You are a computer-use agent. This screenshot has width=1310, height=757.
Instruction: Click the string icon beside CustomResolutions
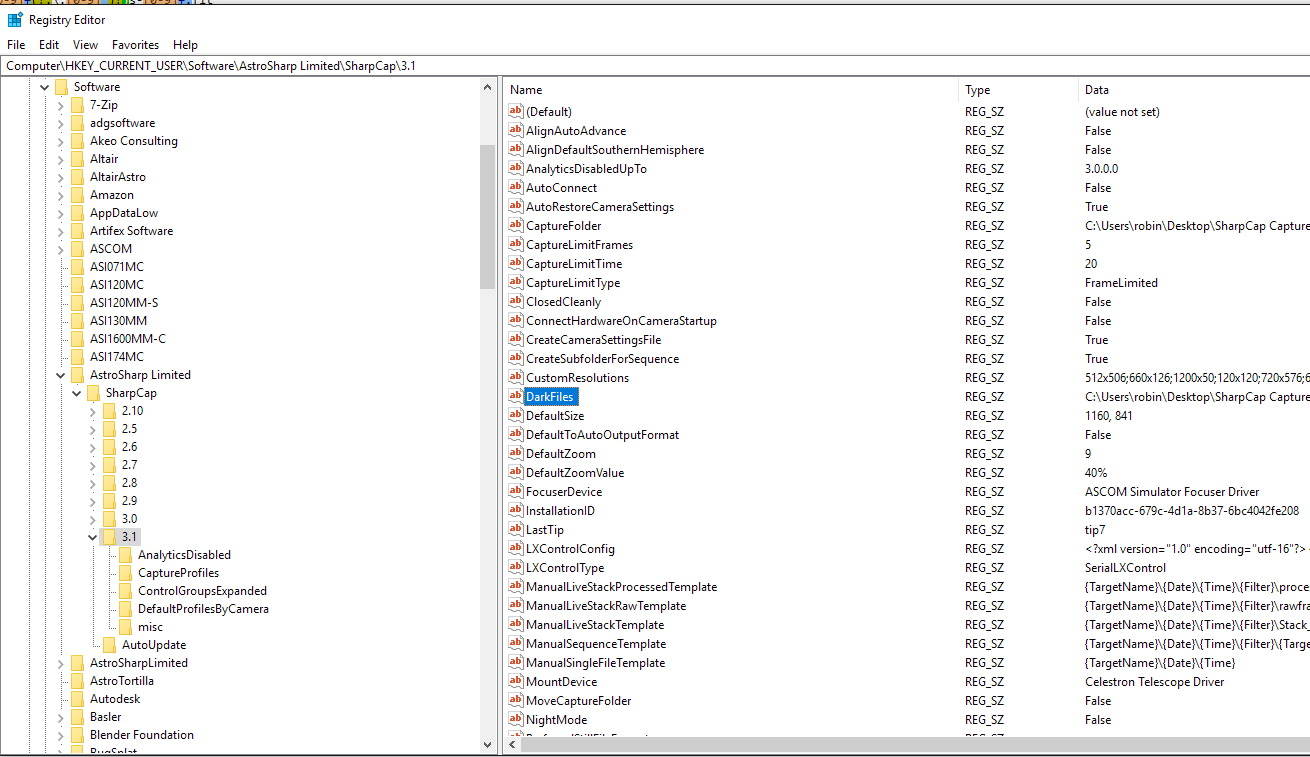point(516,378)
